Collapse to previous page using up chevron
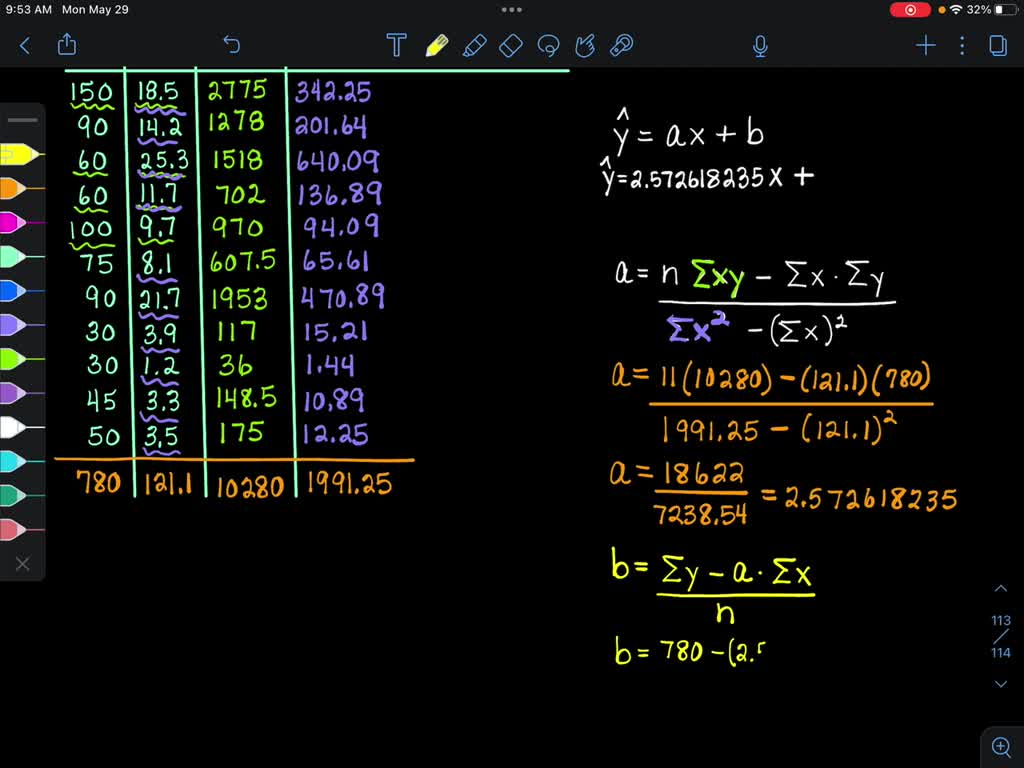 tap(1001, 588)
